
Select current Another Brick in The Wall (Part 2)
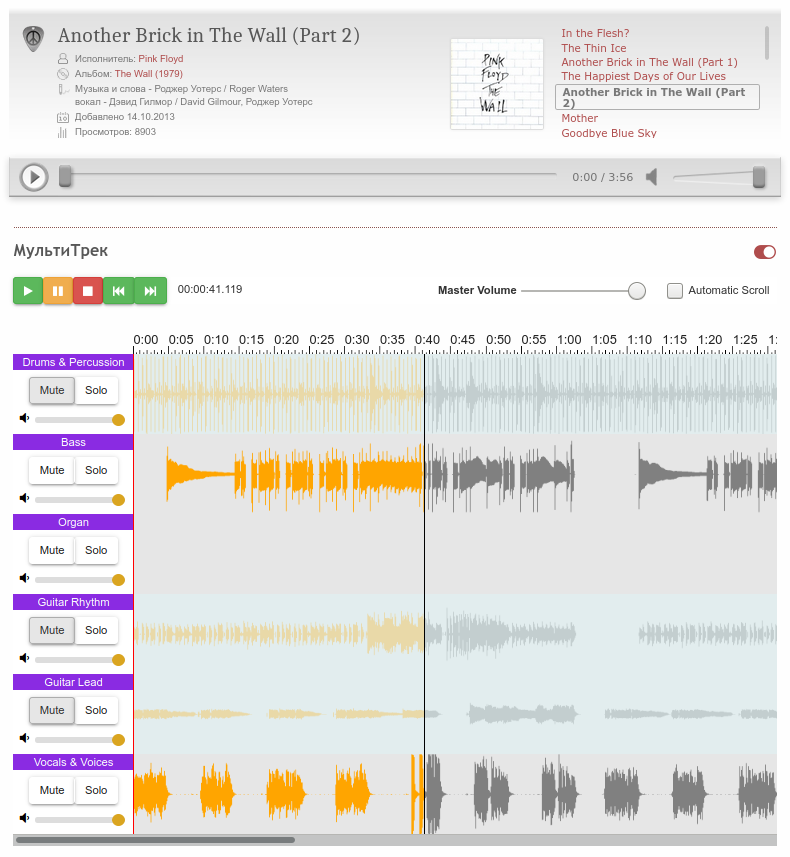click(x=657, y=97)
